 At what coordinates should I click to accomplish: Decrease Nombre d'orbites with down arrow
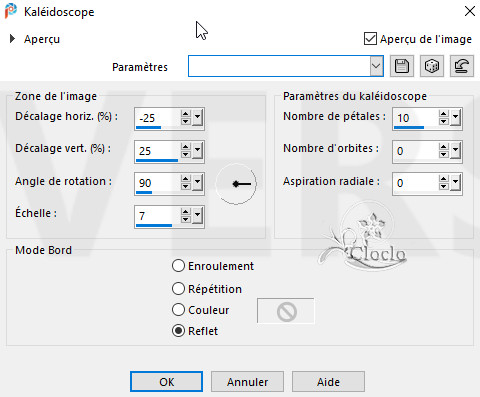[443, 154]
